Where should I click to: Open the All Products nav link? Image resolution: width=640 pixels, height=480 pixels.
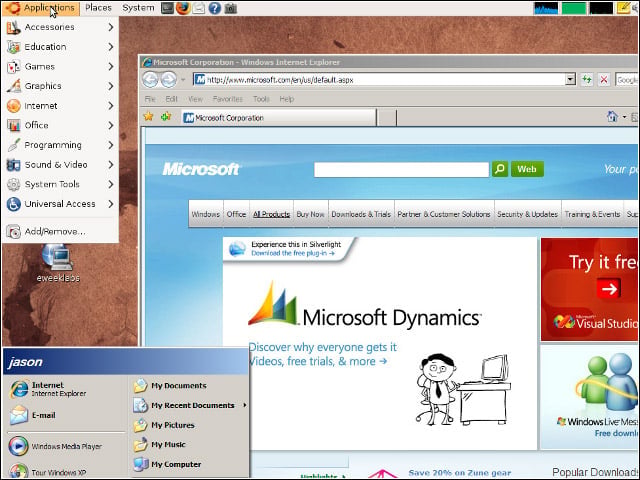[x=271, y=214]
